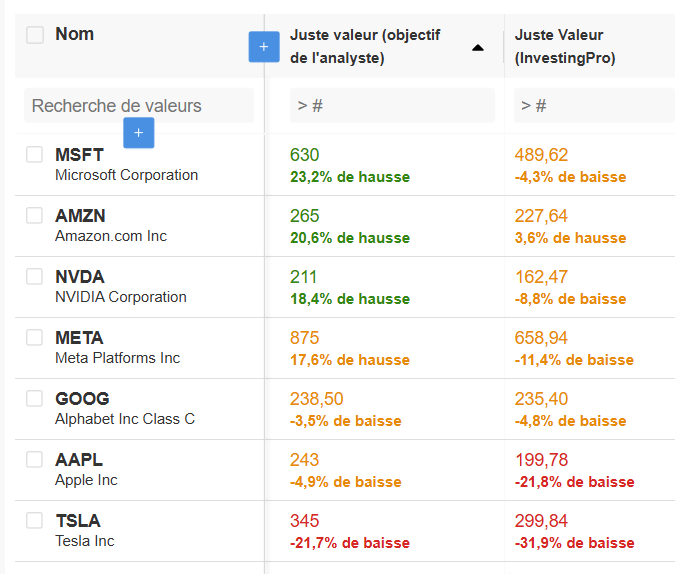
Task: Click the Recherche de valeurs search field
Action: [x=138, y=105]
